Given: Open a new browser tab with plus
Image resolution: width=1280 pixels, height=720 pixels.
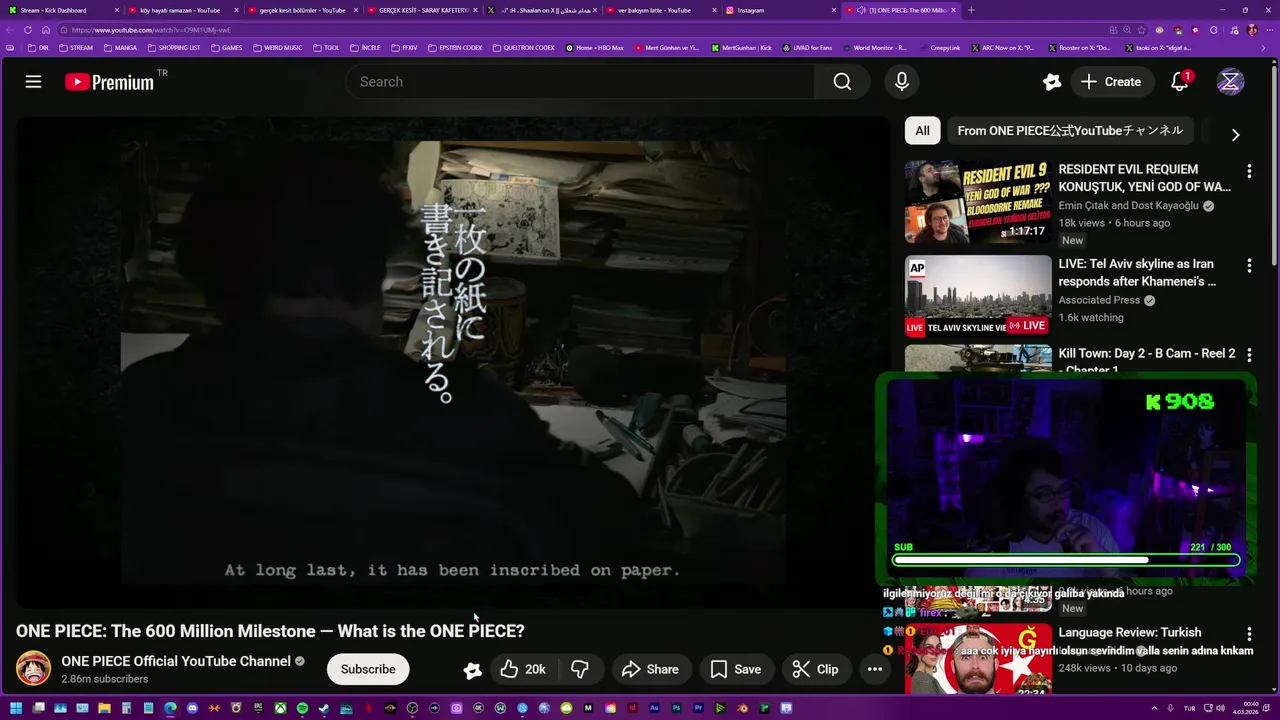Looking at the screenshot, I should pos(971,10).
